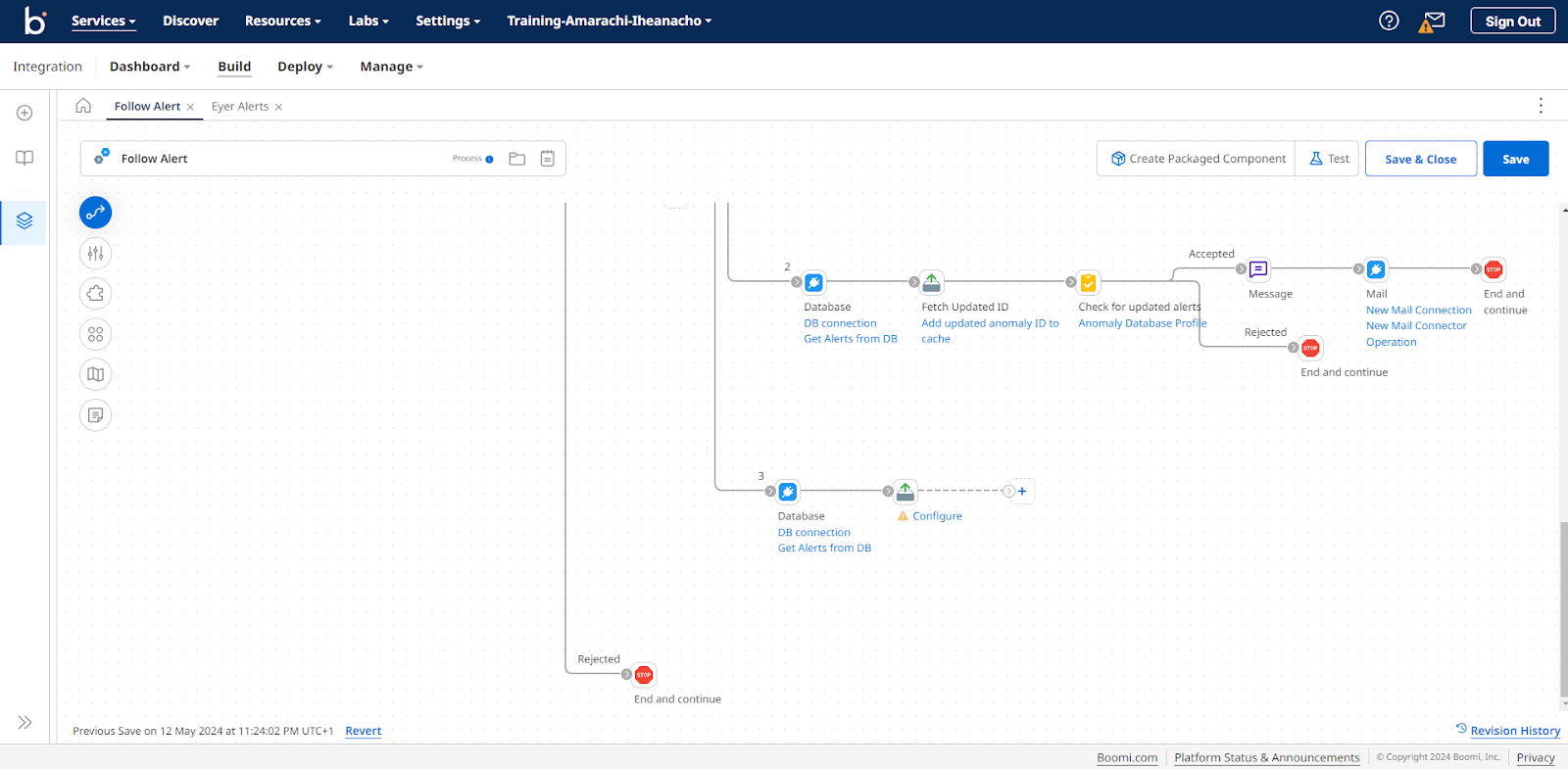The height and width of the screenshot is (769, 1568).
Task: Open the folder icon beside Follow Alert
Action: coord(517,159)
